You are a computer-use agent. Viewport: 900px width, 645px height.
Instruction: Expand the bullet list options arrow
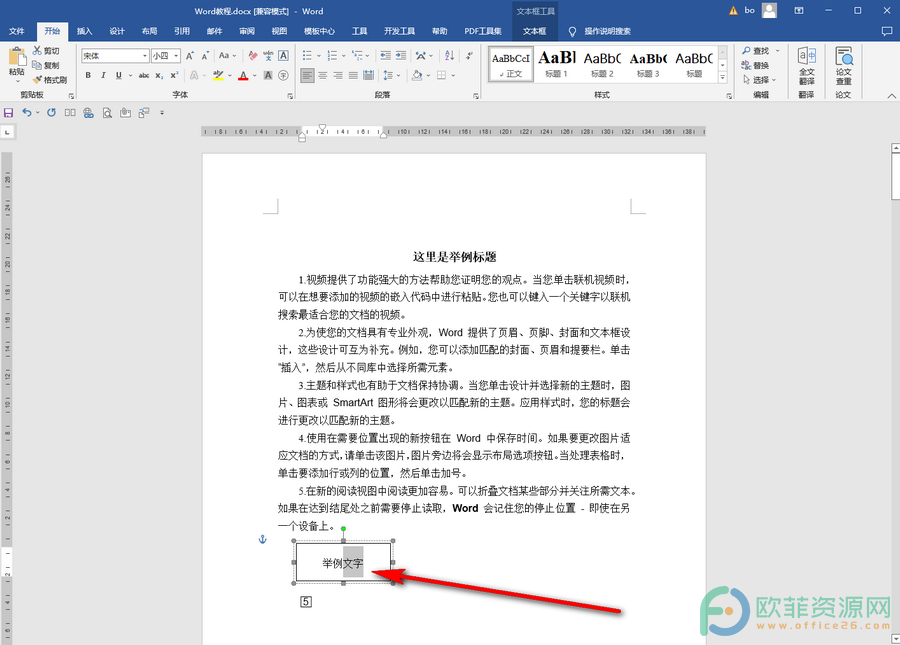[319, 56]
